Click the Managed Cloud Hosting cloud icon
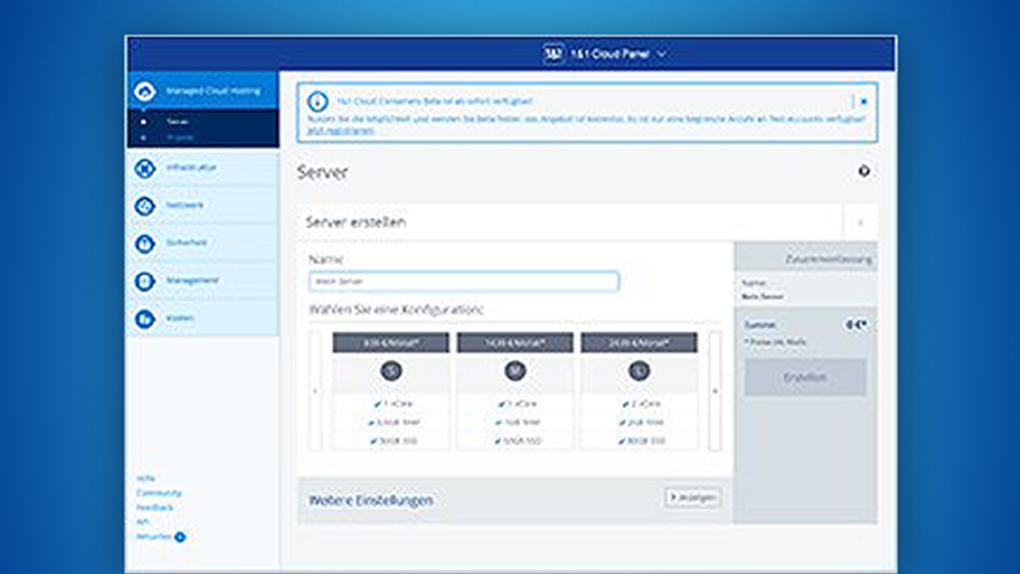The height and width of the screenshot is (574, 1020). (x=144, y=91)
